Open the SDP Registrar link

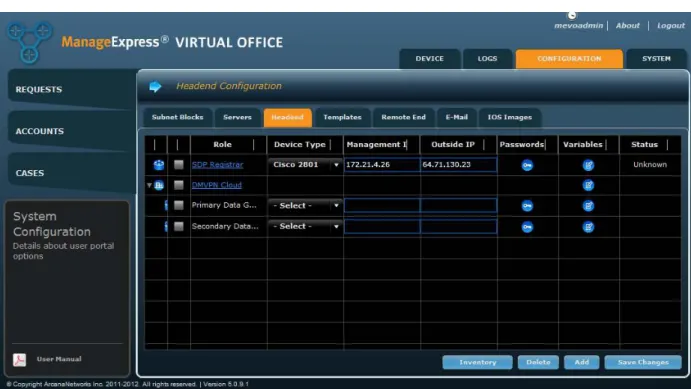[x=217, y=165]
